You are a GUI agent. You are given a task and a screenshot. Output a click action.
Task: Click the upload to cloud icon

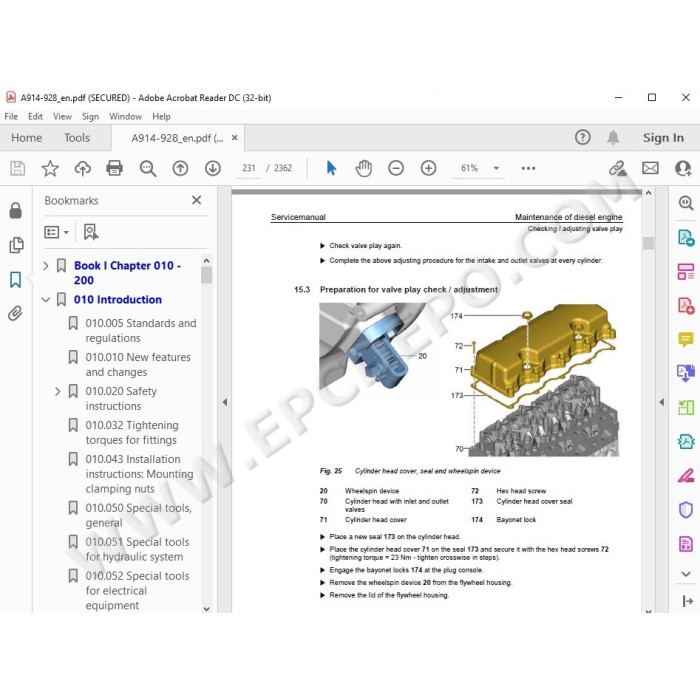[83, 168]
